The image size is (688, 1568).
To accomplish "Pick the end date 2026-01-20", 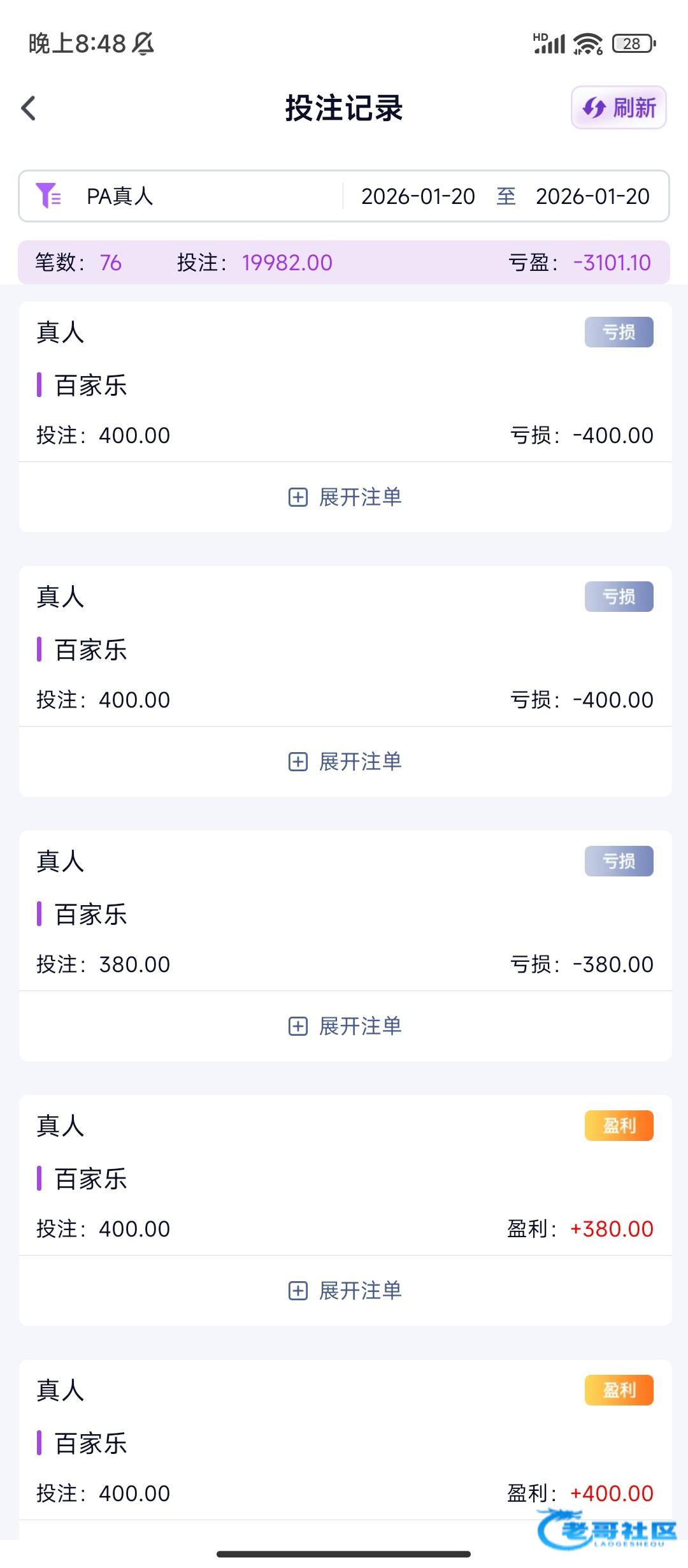I will 592,196.
